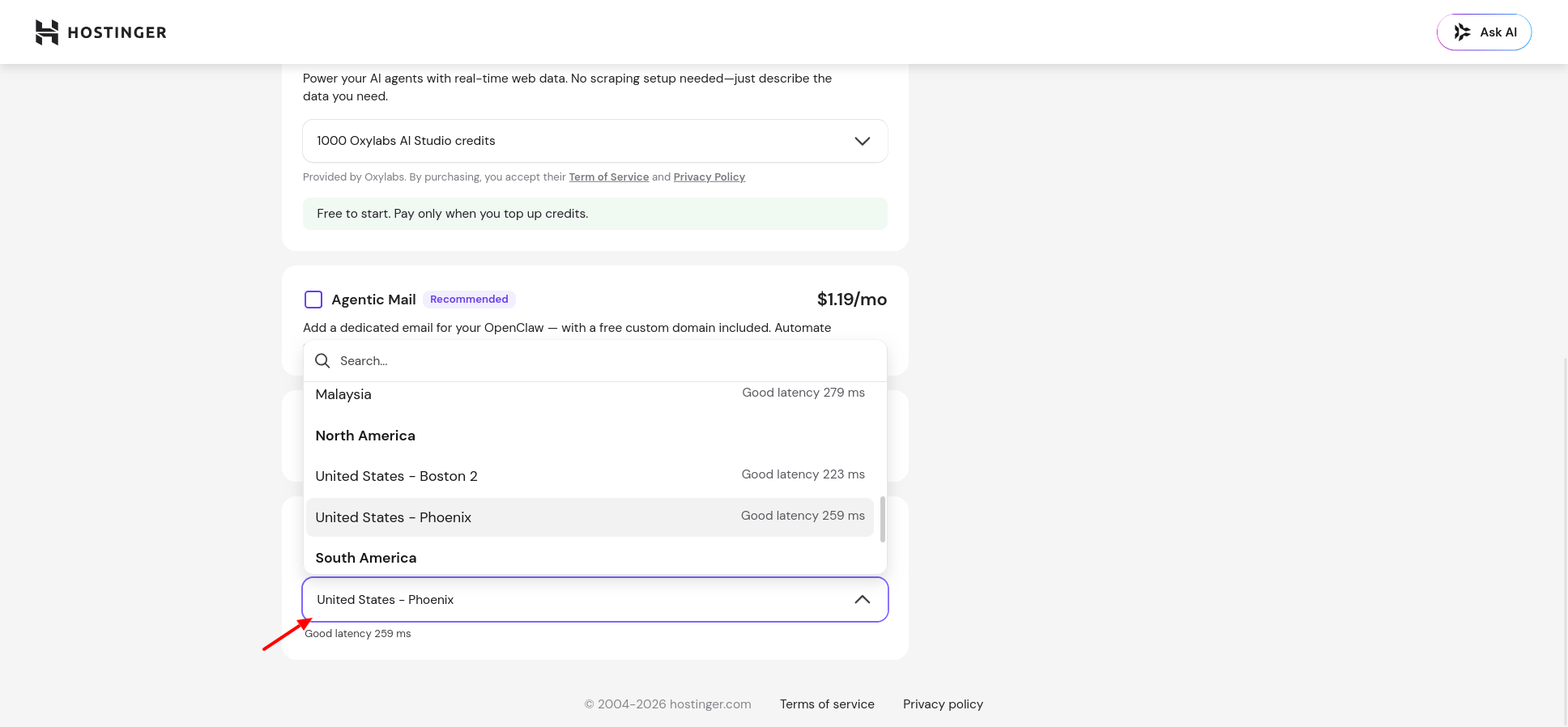Image resolution: width=1568 pixels, height=727 pixels.
Task: Enable the Agentic Mail checkbox
Action: pos(313,300)
